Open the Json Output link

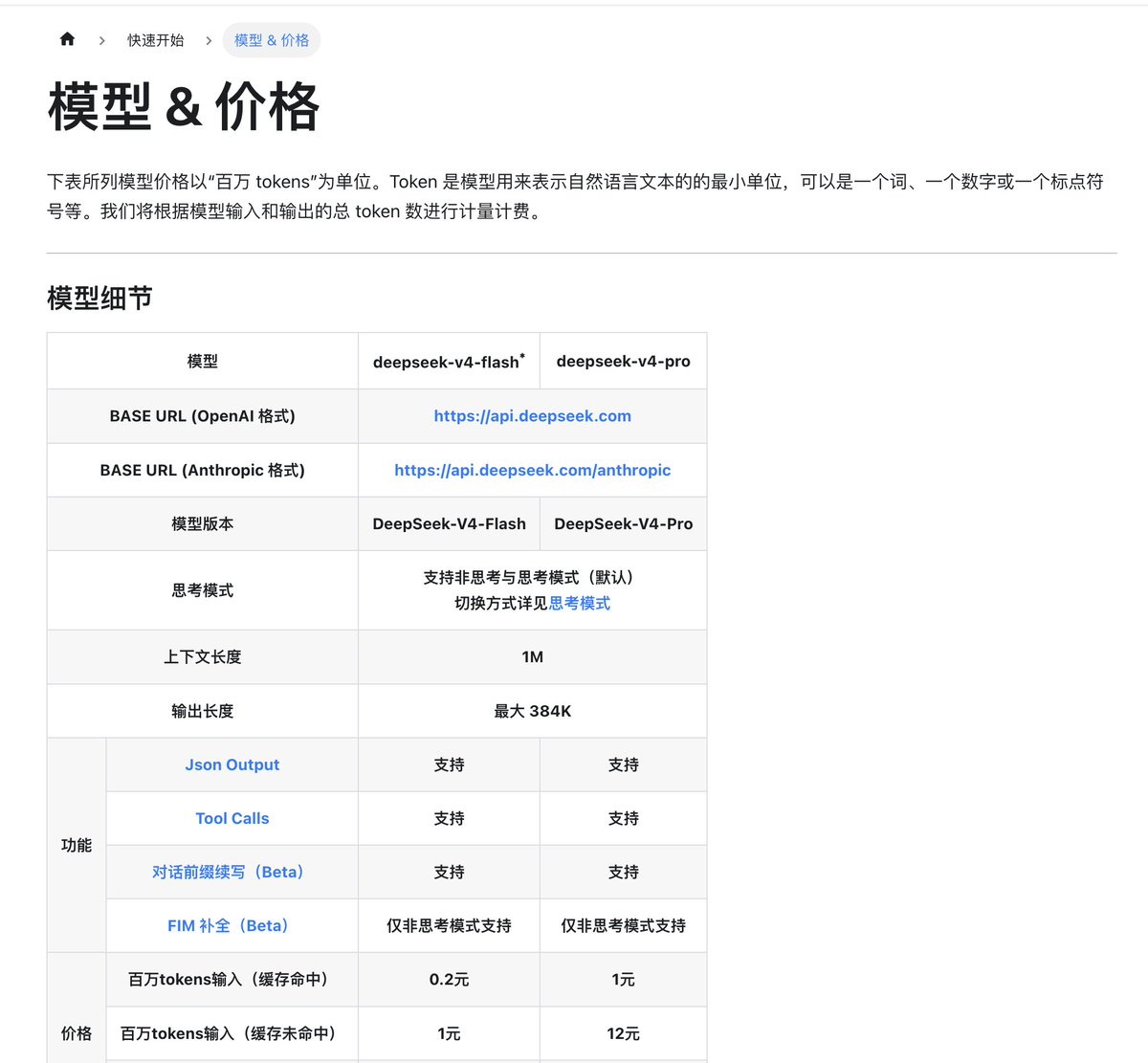[232, 764]
